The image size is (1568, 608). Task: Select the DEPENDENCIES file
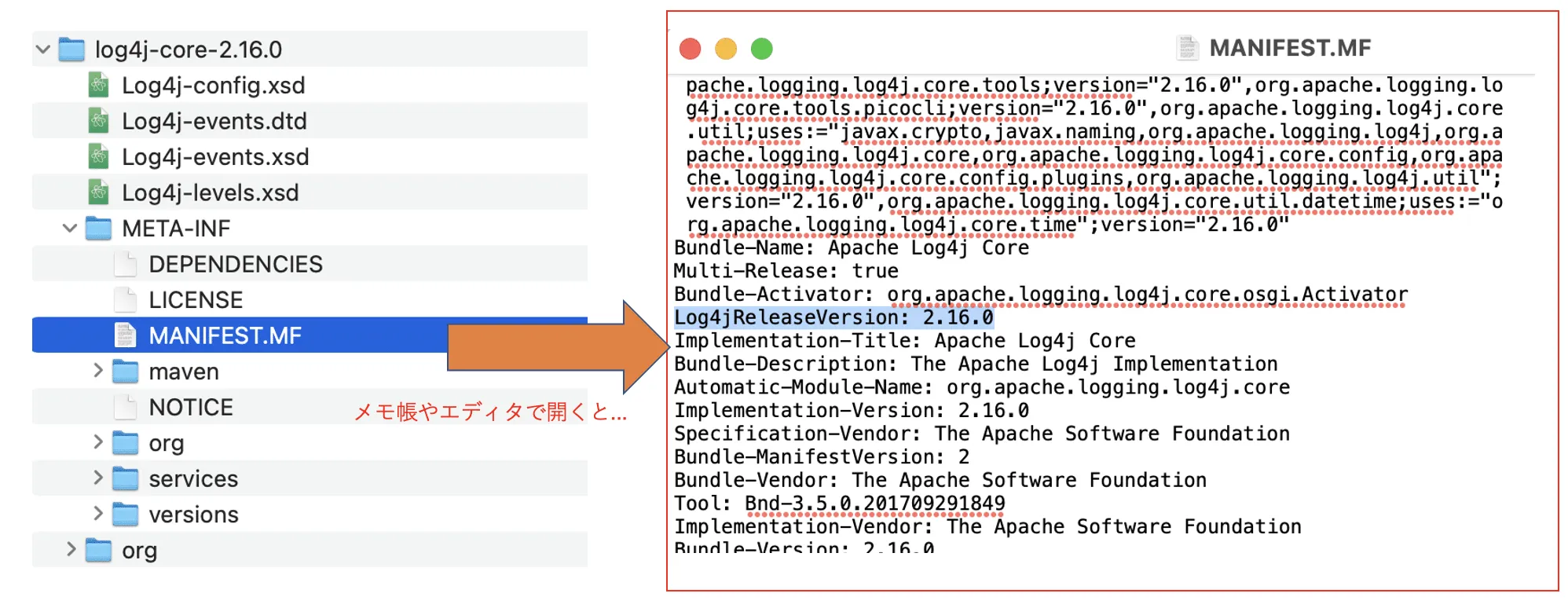point(310,264)
